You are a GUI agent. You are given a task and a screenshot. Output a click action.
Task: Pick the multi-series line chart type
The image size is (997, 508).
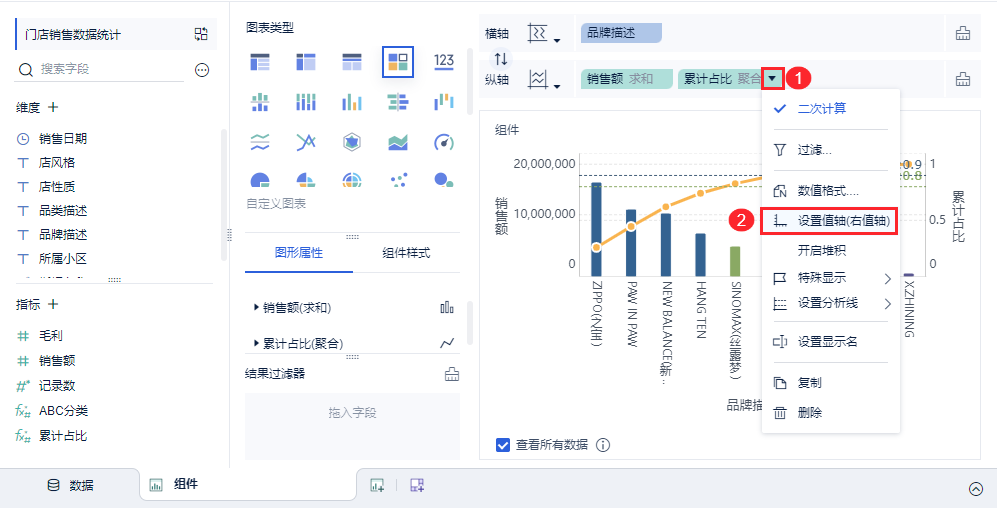tap(306, 142)
